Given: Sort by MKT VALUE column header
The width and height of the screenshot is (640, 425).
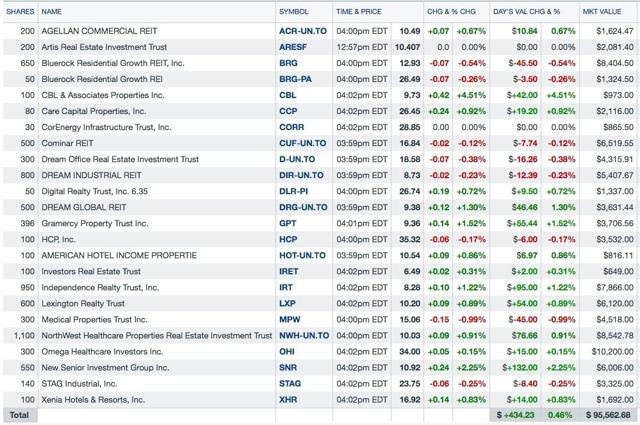Looking at the screenshot, I should [602, 11].
